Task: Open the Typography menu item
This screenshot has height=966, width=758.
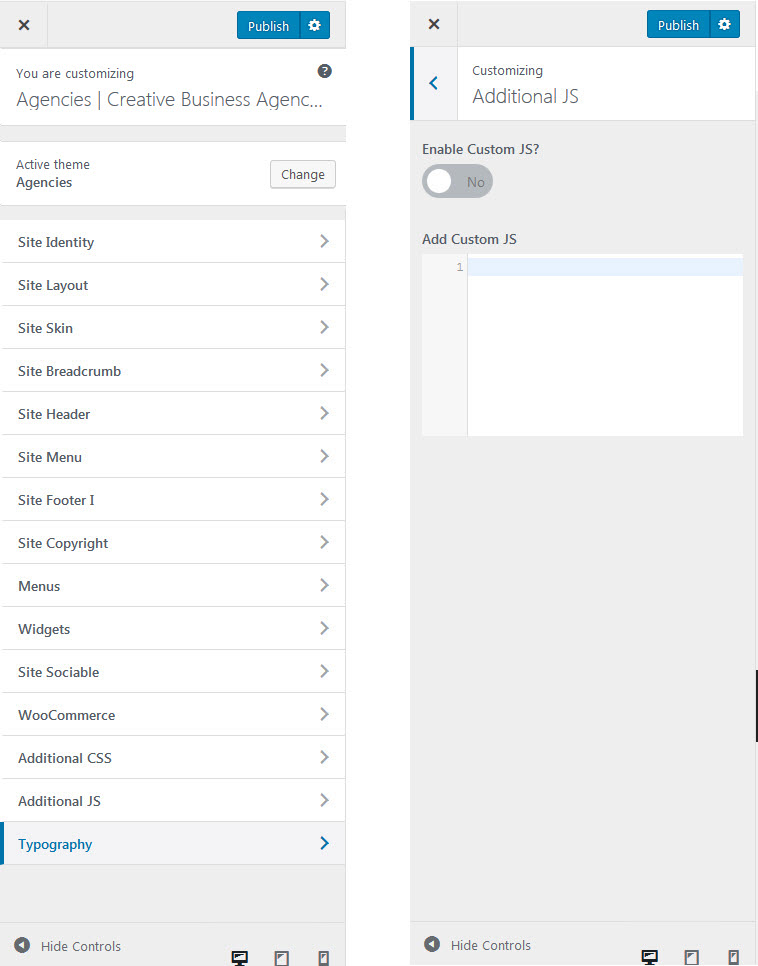Action: coord(173,844)
